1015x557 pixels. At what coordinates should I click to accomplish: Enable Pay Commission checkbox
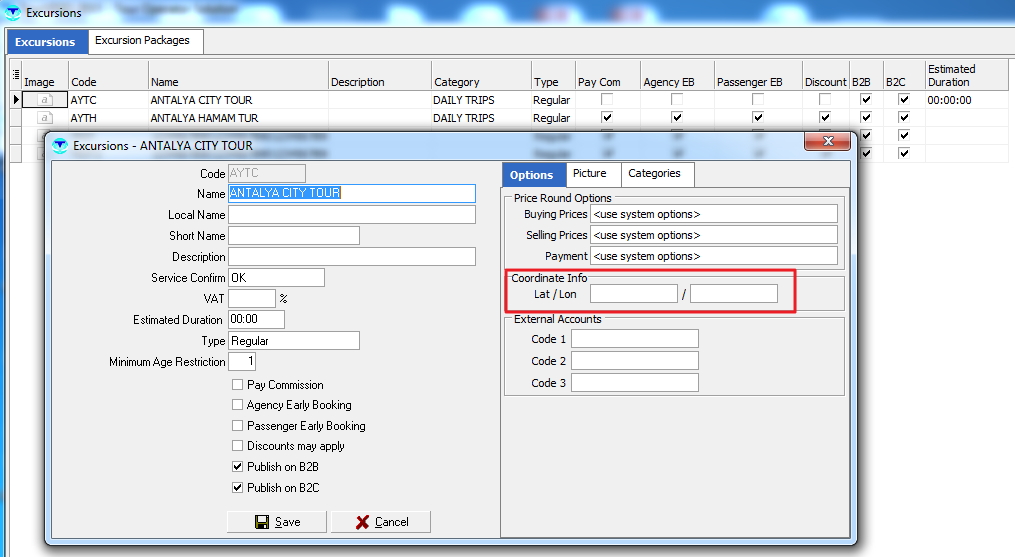point(237,385)
